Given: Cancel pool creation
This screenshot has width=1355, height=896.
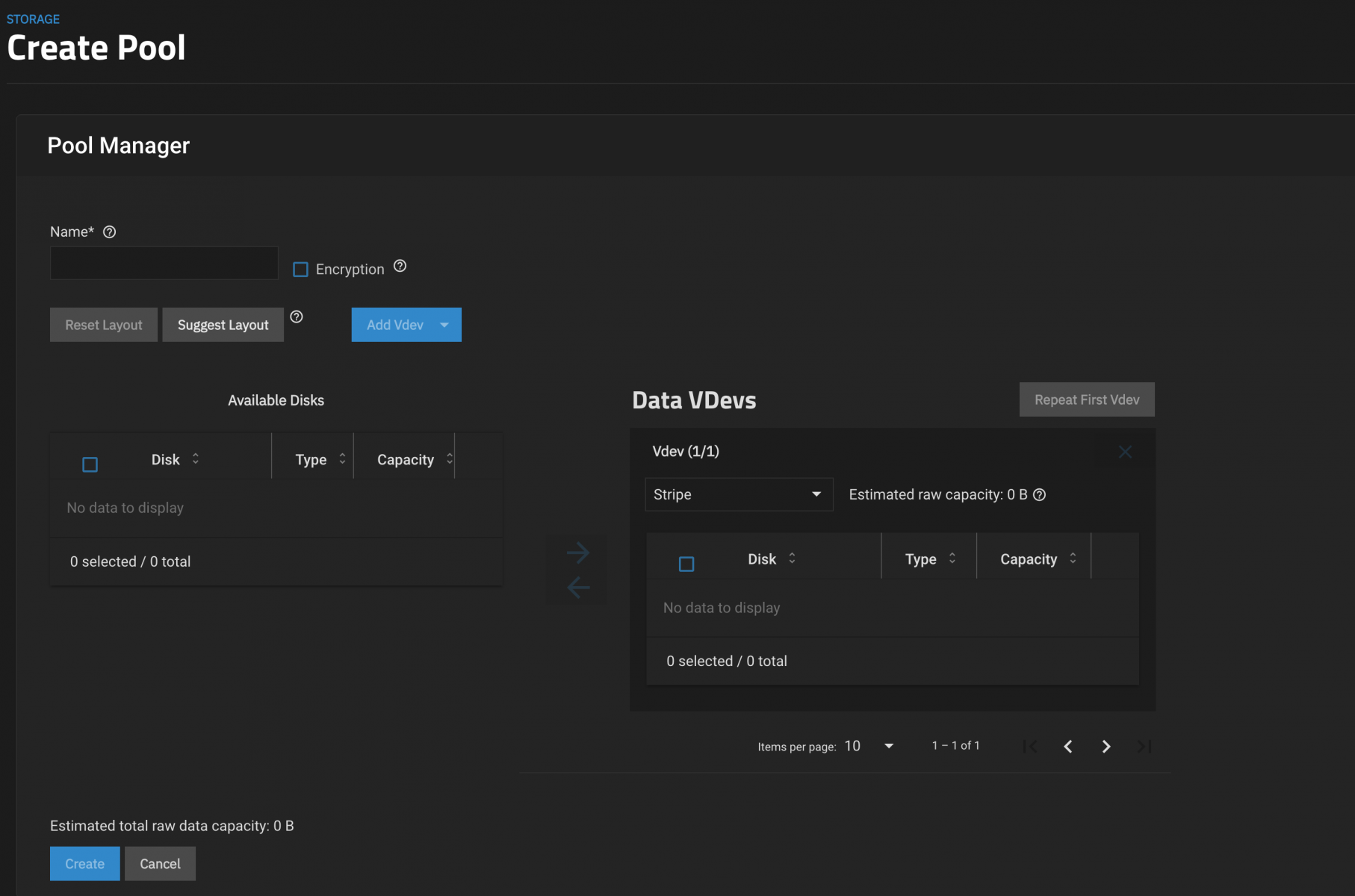Looking at the screenshot, I should [x=160, y=864].
